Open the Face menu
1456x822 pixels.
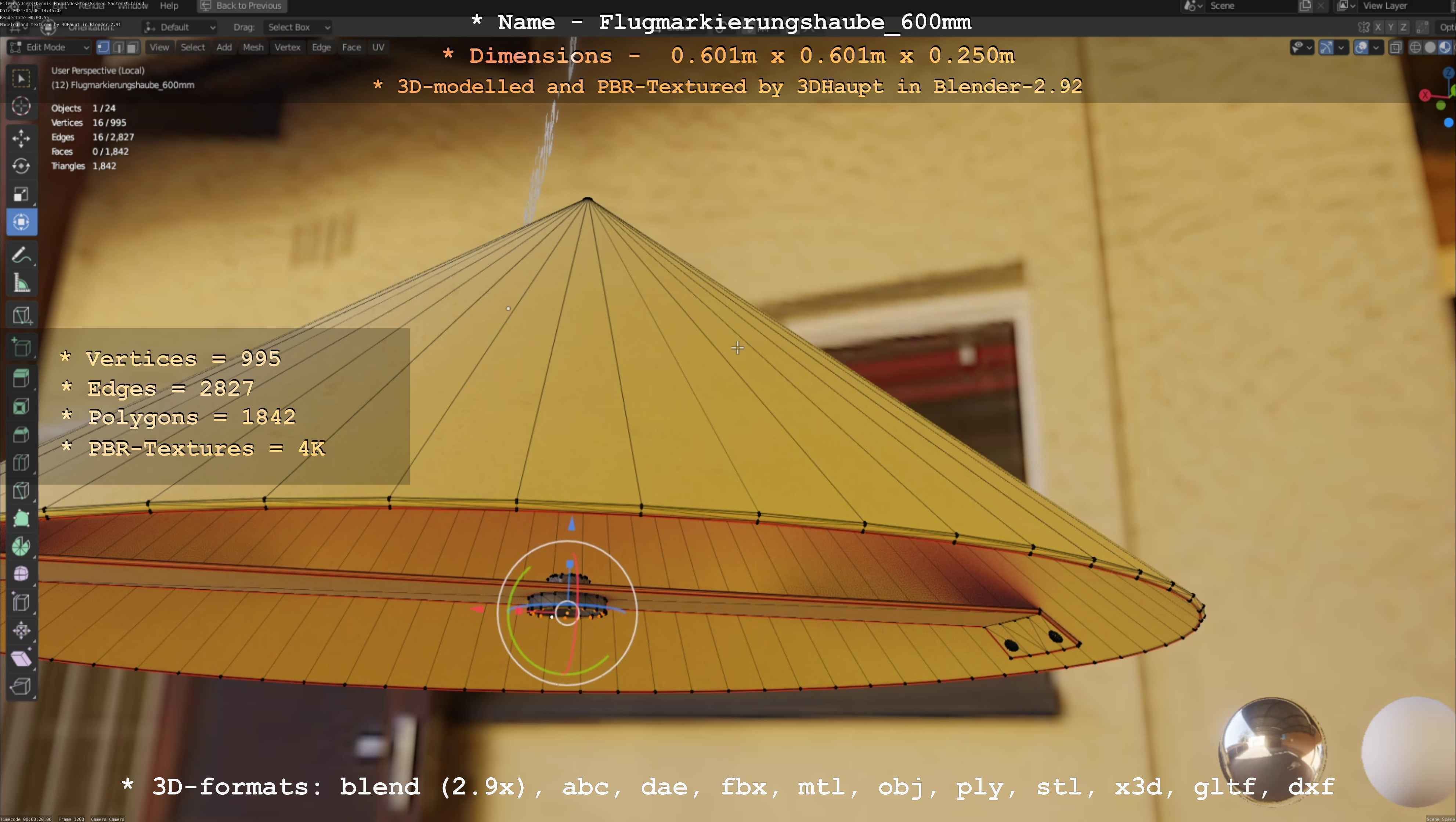click(x=351, y=47)
